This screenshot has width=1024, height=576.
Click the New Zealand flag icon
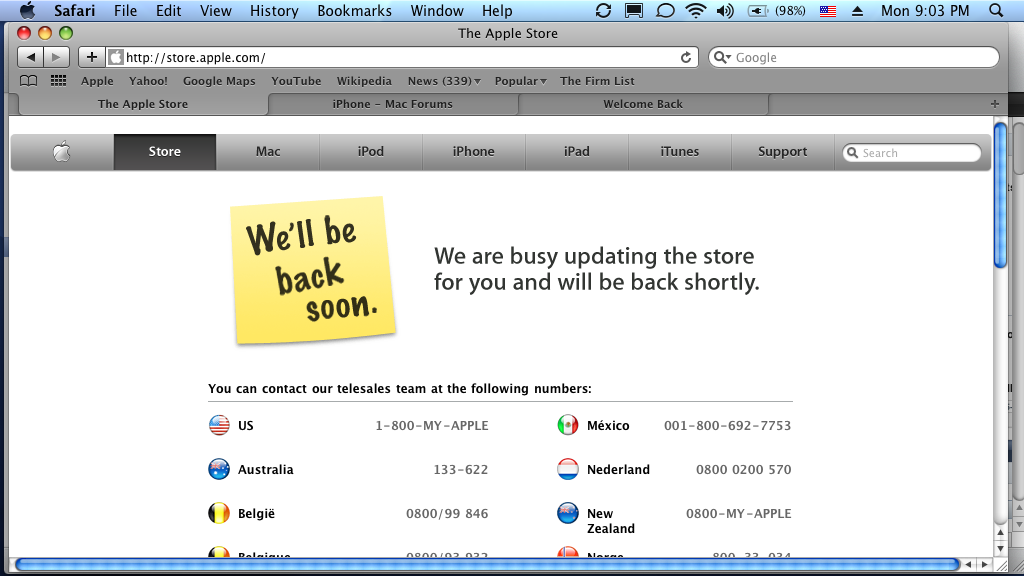568,513
